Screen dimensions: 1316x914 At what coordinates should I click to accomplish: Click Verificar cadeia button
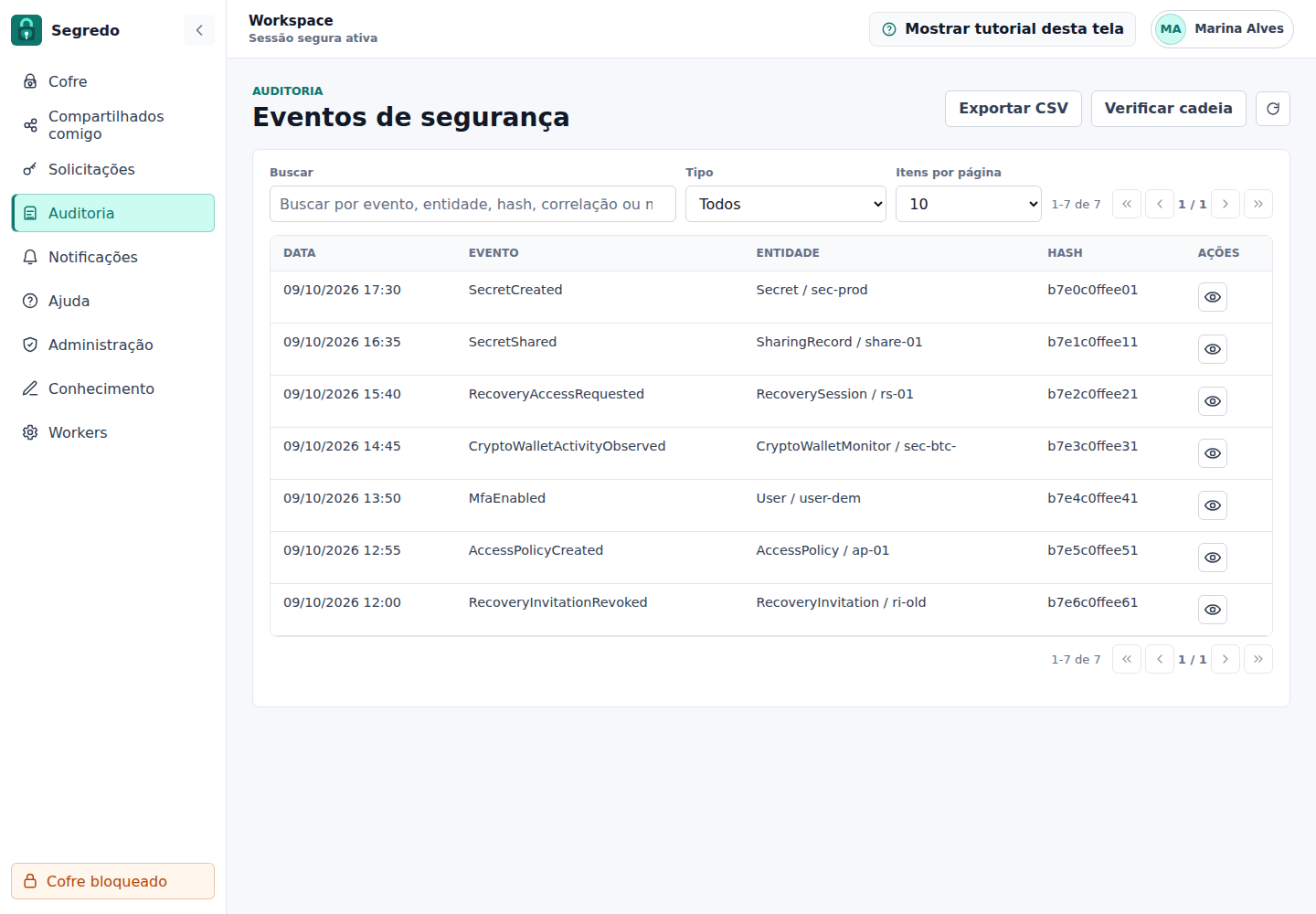coord(1169,109)
